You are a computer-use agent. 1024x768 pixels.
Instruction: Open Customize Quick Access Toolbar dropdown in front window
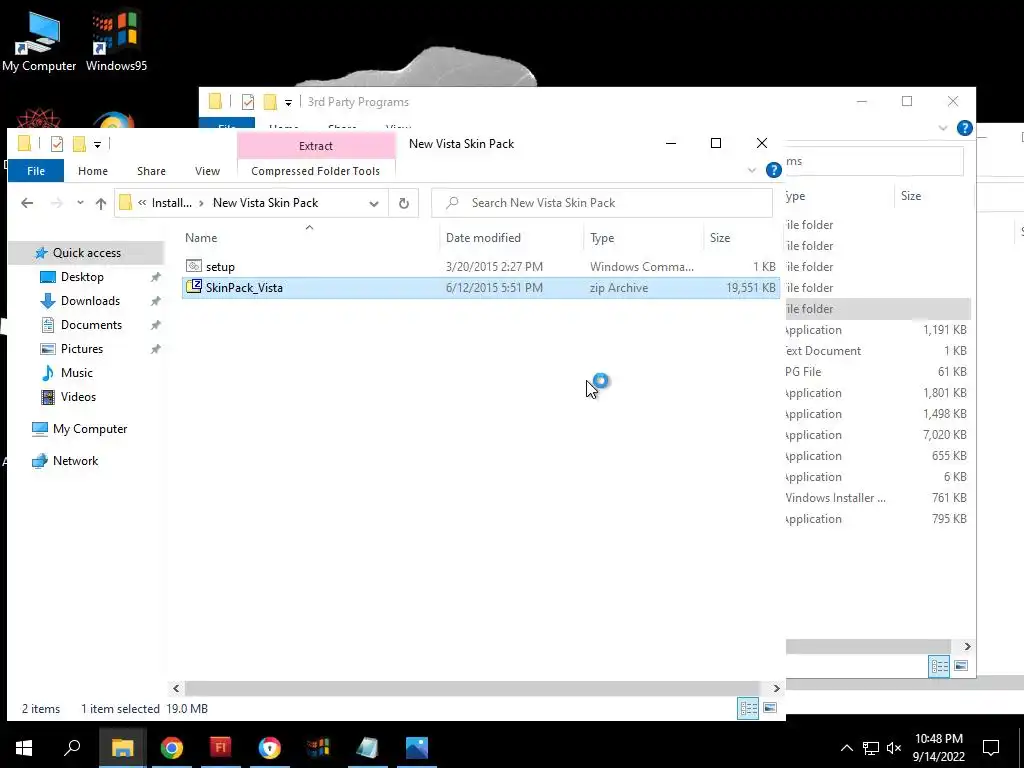[97, 144]
